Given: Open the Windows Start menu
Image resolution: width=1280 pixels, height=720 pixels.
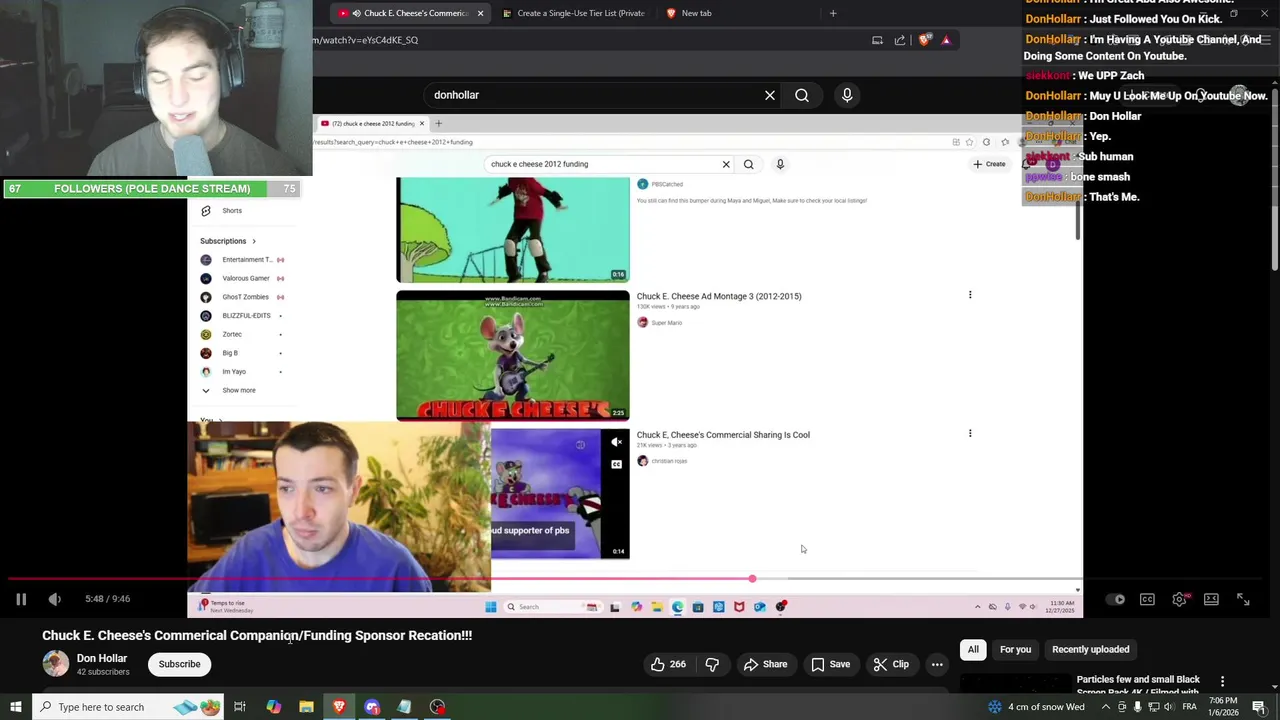Looking at the screenshot, I should [15, 707].
